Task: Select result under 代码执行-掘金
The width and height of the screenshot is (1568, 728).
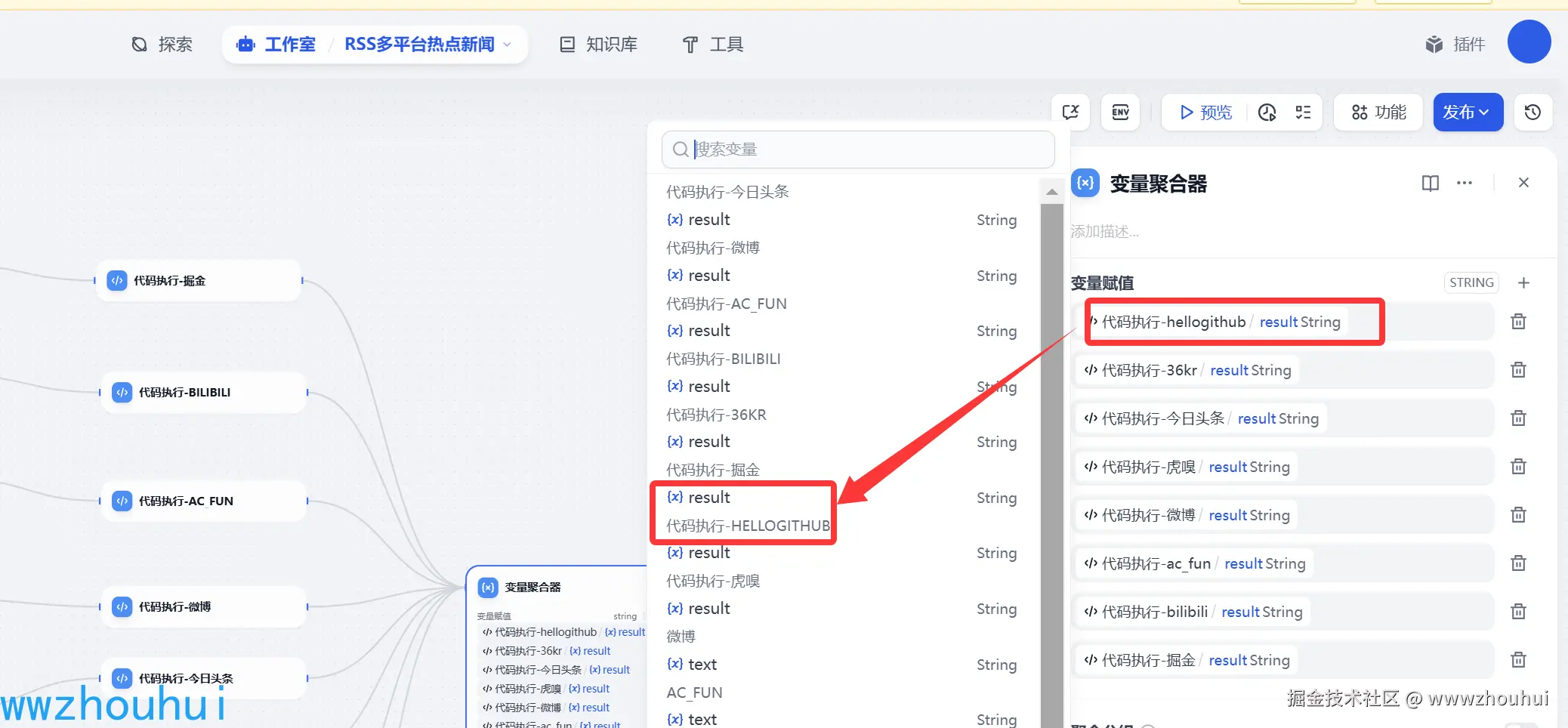Action: [841, 498]
